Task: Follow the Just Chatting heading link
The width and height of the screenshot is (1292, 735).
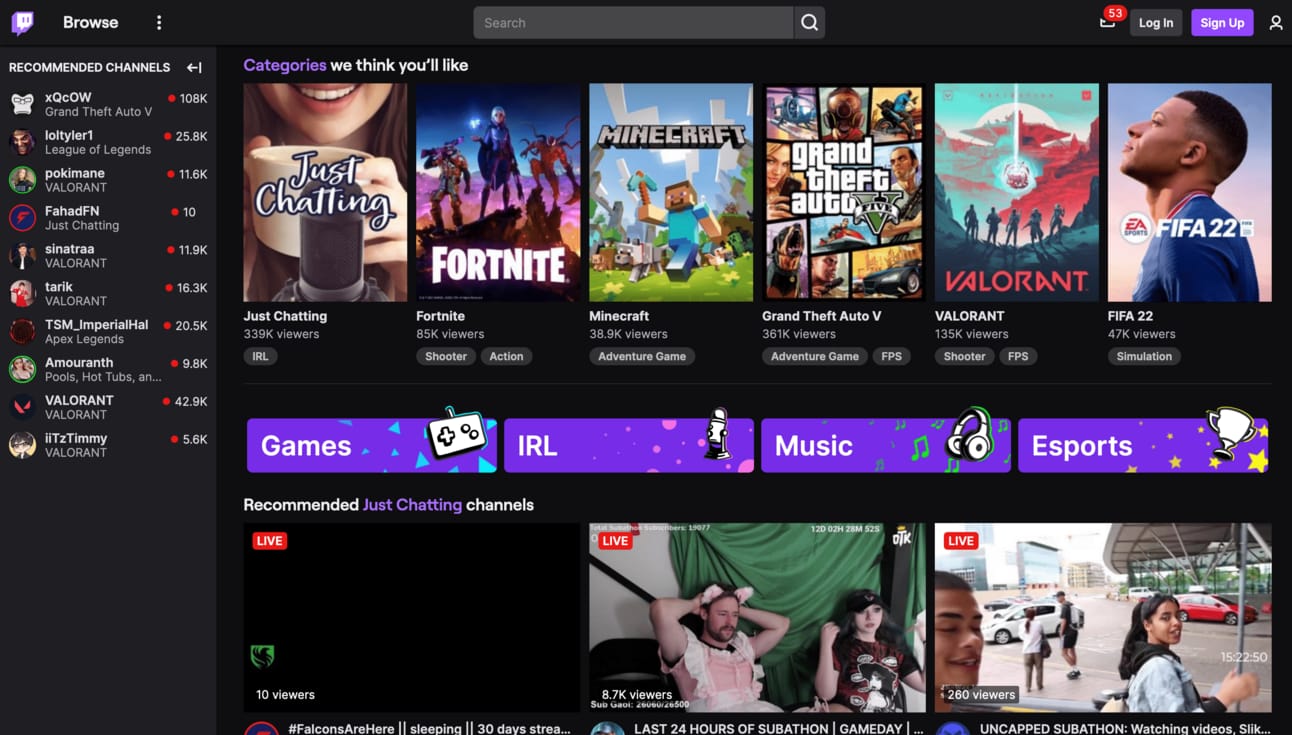Action: click(x=412, y=505)
